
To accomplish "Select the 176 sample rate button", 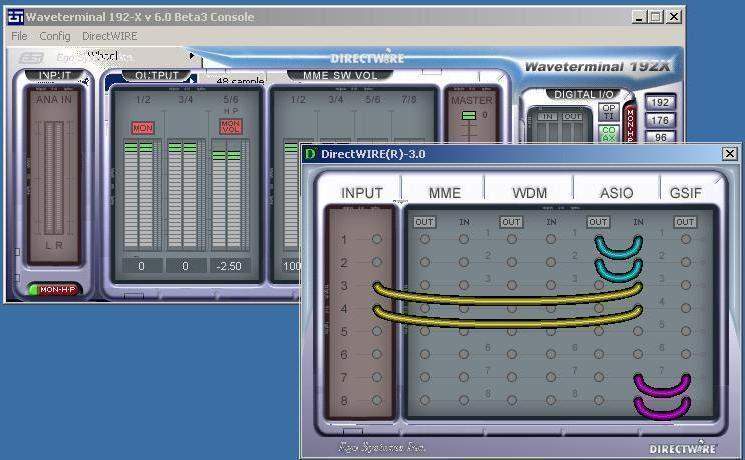I will [660, 121].
